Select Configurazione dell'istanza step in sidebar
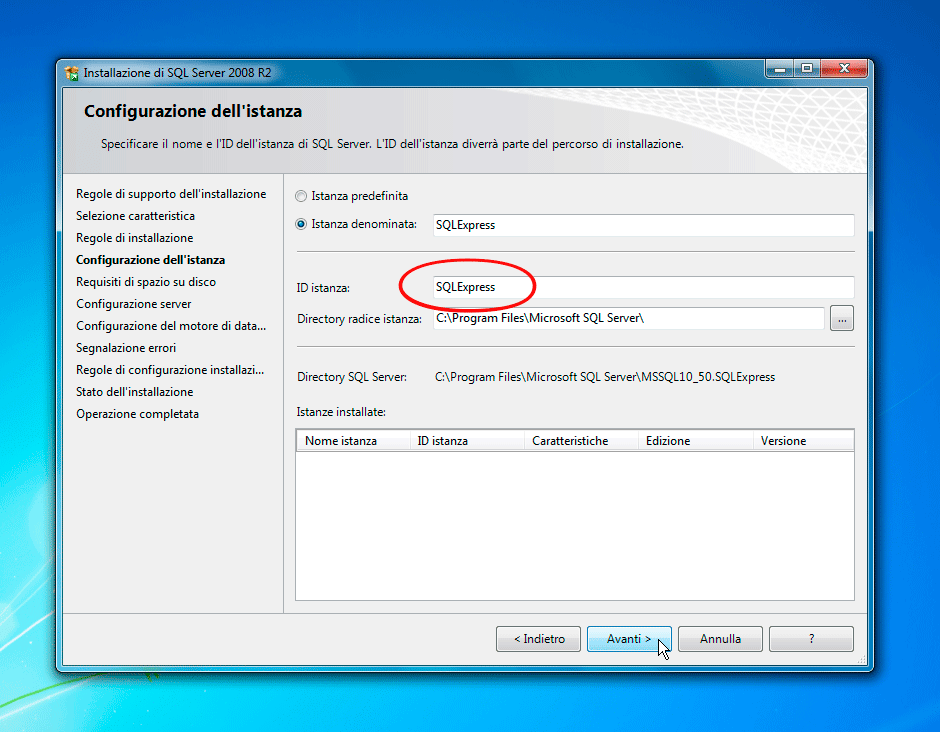The width and height of the screenshot is (940, 732). tap(150, 260)
